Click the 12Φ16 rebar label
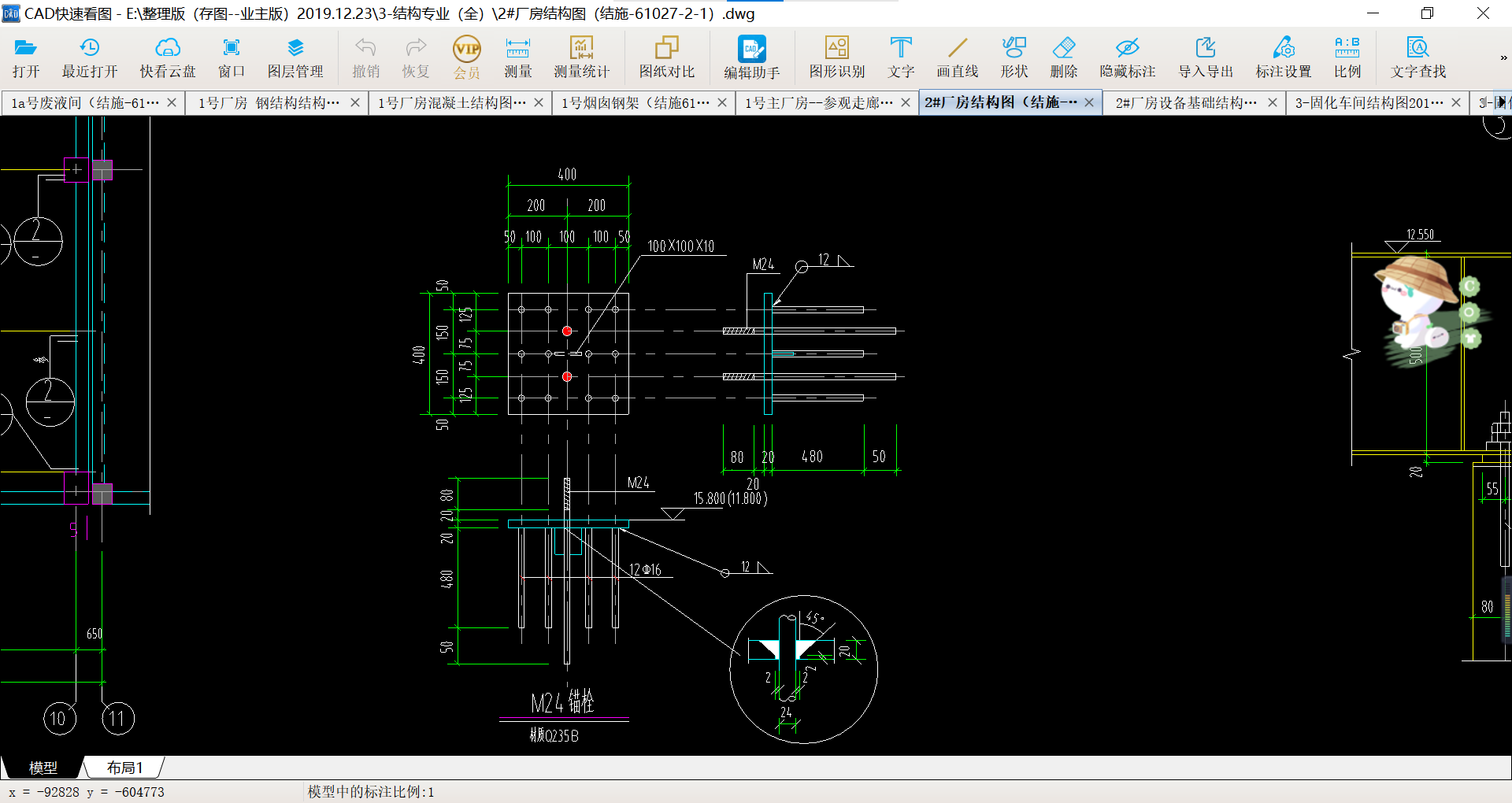 click(645, 569)
